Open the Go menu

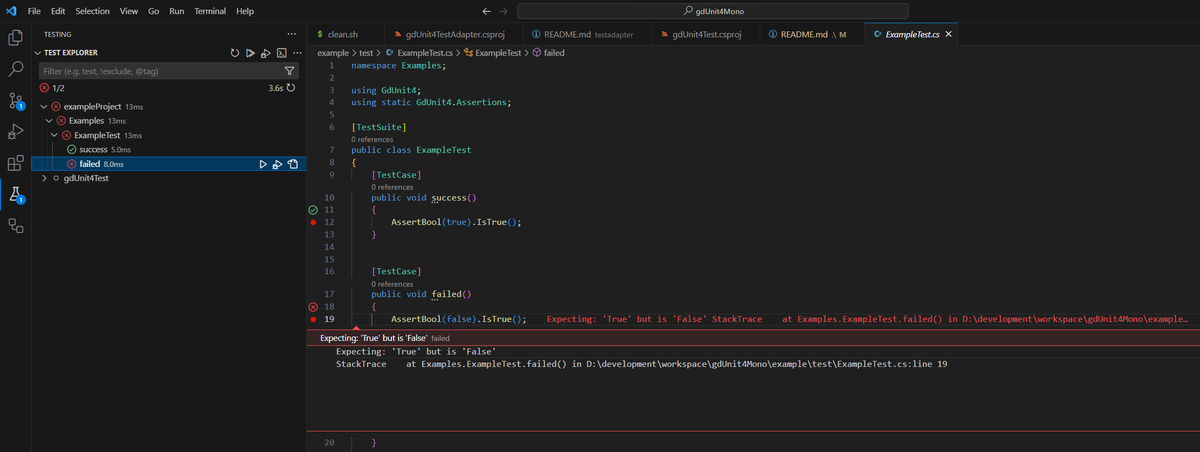(154, 10)
